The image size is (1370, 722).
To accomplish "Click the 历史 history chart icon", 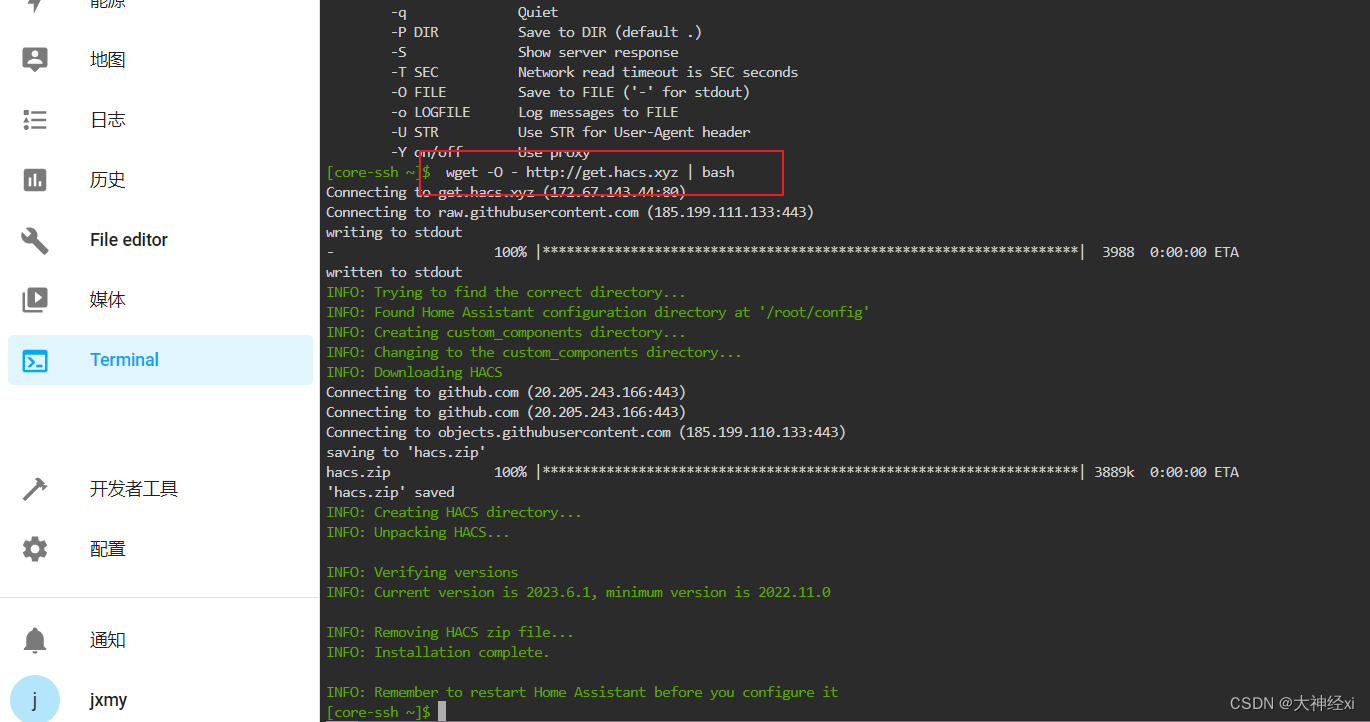I will click(35, 180).
